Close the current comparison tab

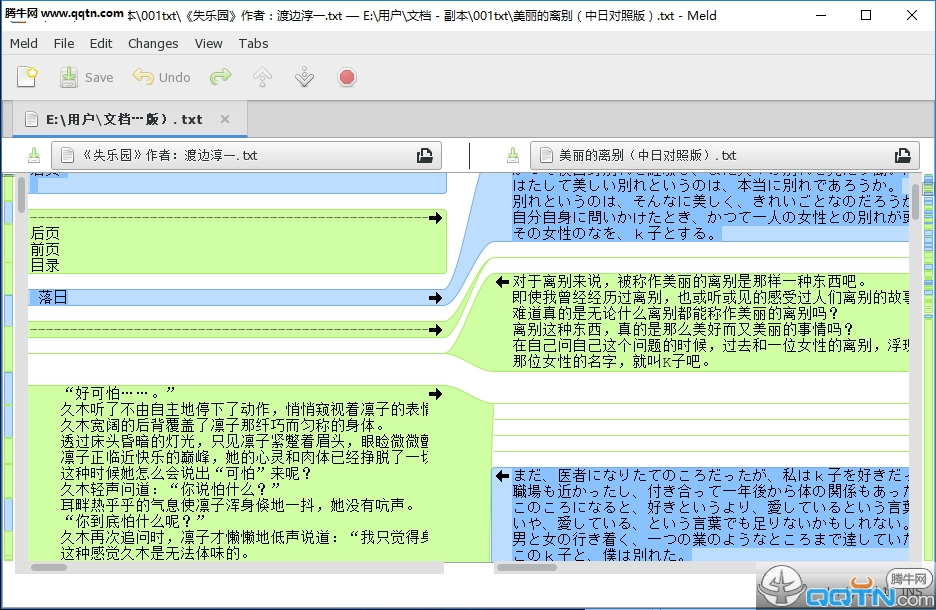click(225, 118)
